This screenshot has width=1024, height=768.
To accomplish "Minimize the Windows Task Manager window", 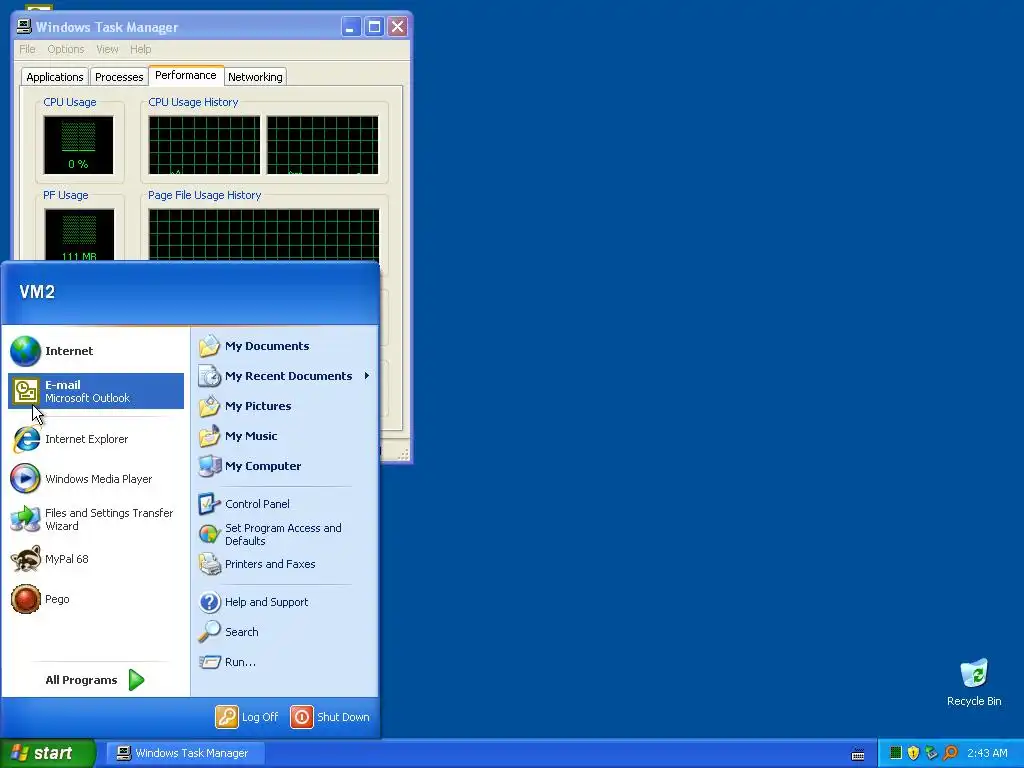I will coord(351,27).
